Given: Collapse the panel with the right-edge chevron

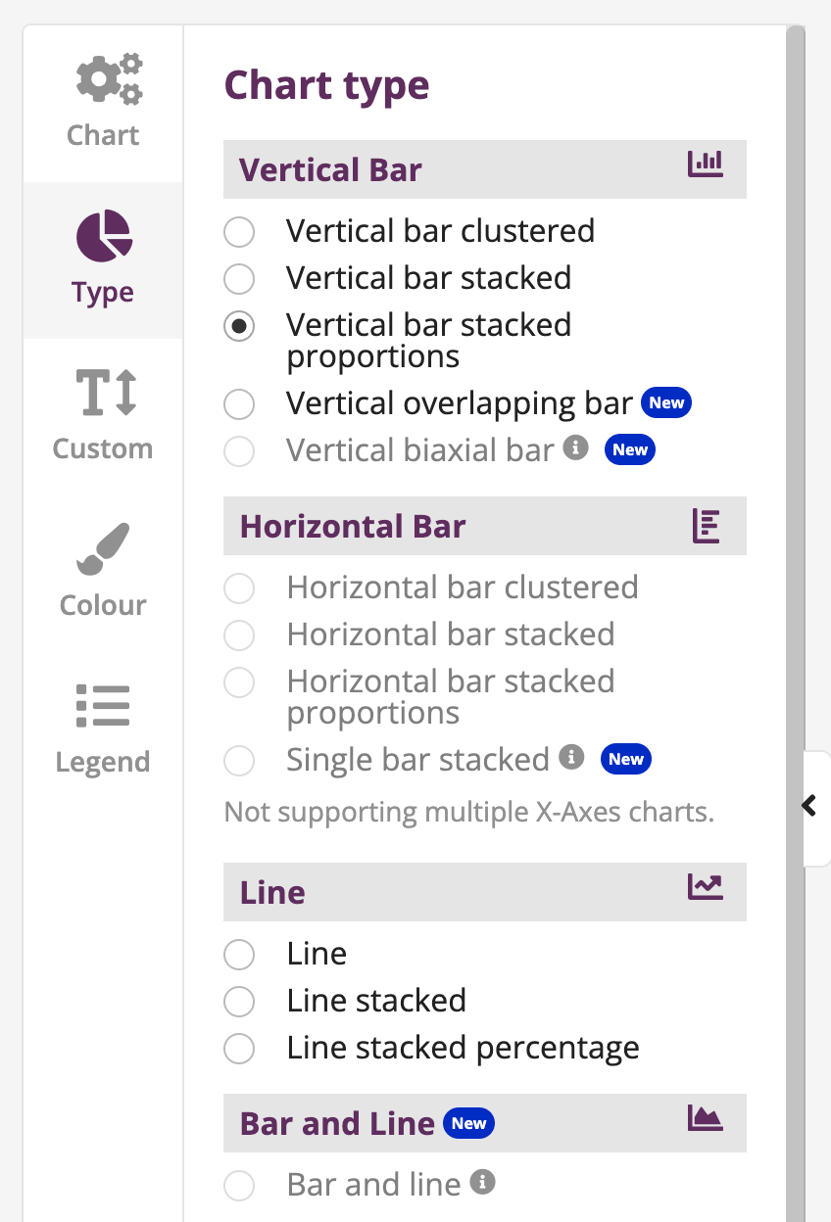Looking at the screenshot, I should tap(809, 805).
